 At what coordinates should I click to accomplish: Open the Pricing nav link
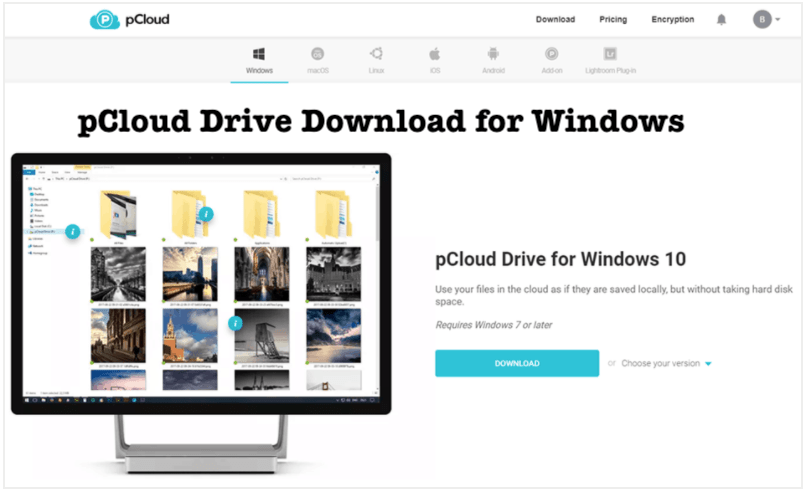pyautogui.click(x=613, y=20)
